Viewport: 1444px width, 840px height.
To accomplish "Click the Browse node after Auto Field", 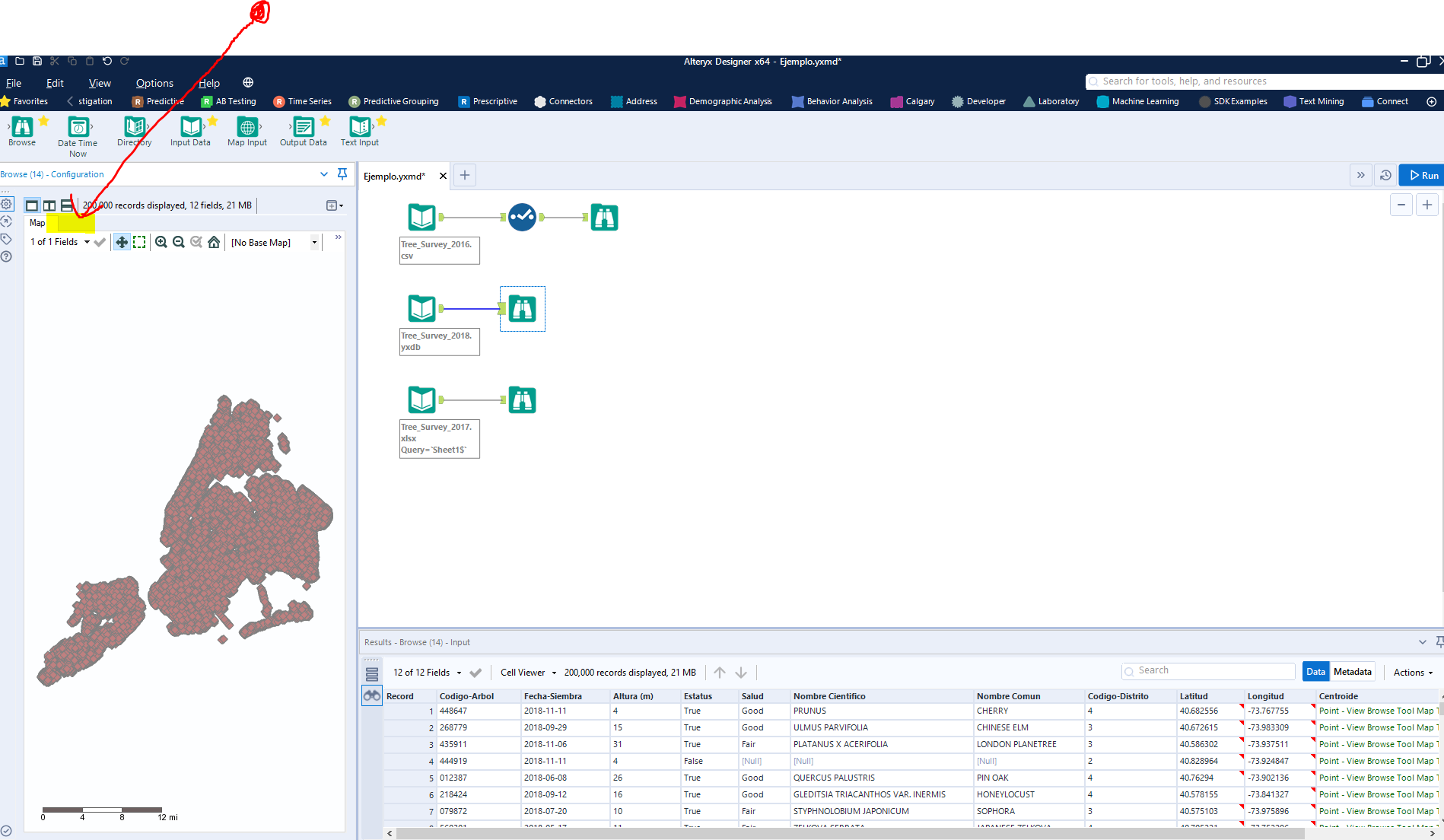I will (x=605, y=218).
